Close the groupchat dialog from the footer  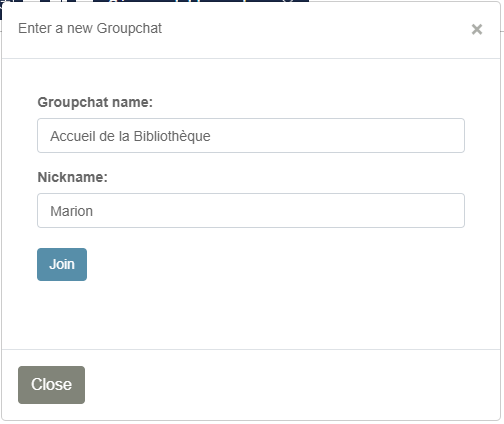pyautogui.click(x=51, y=385)
